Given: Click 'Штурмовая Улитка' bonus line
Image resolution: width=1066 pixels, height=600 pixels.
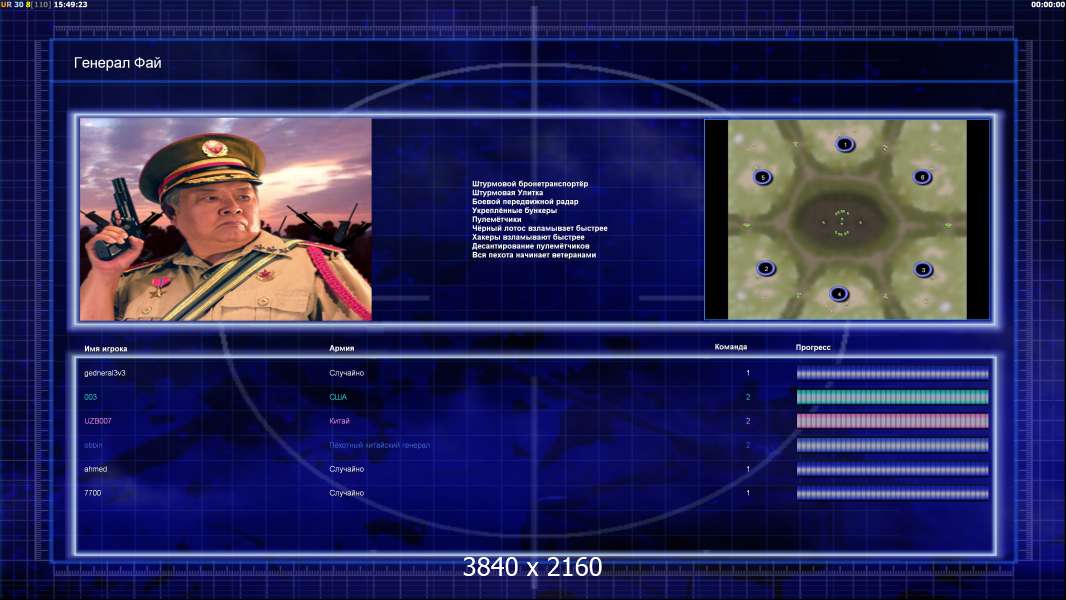Looking at the screenshot, I should click(x=507, y=192).
